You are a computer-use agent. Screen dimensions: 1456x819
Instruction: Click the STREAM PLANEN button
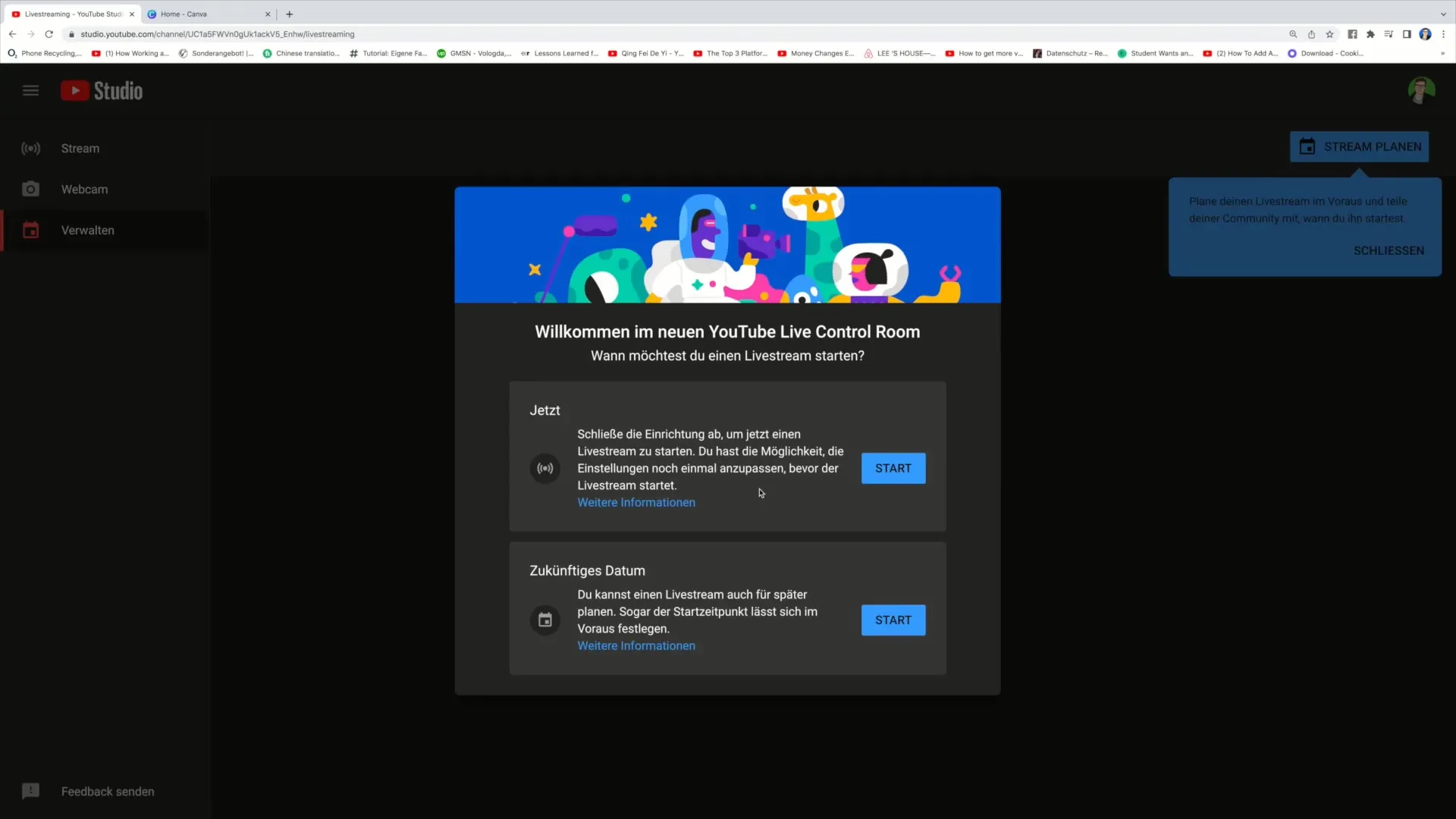(1359, 147)
